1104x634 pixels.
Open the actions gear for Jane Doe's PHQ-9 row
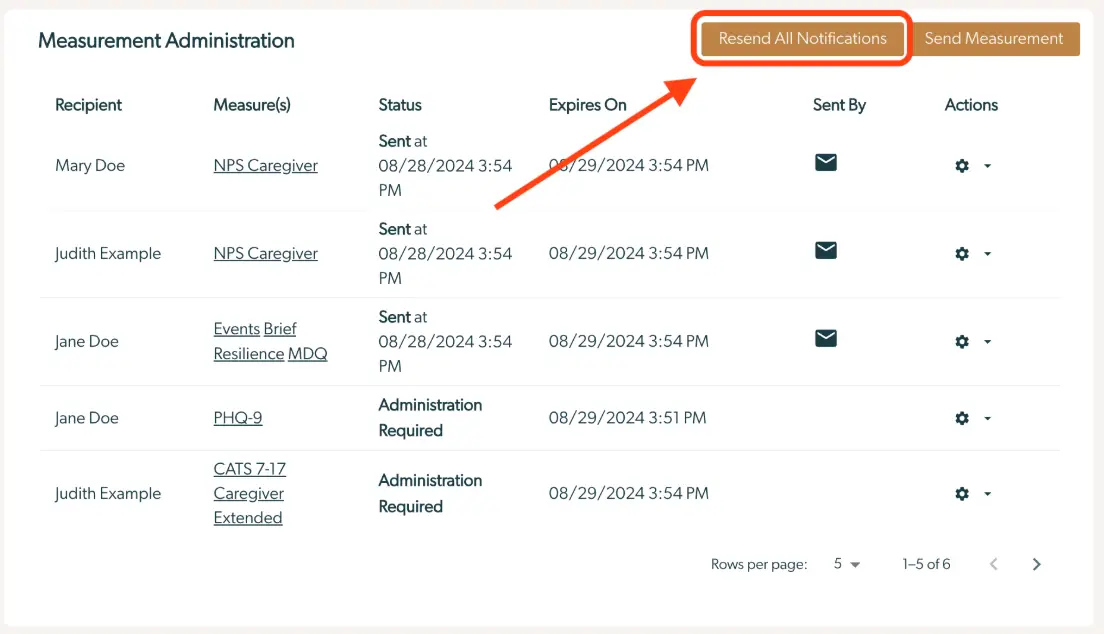click(x=961, y=418)
